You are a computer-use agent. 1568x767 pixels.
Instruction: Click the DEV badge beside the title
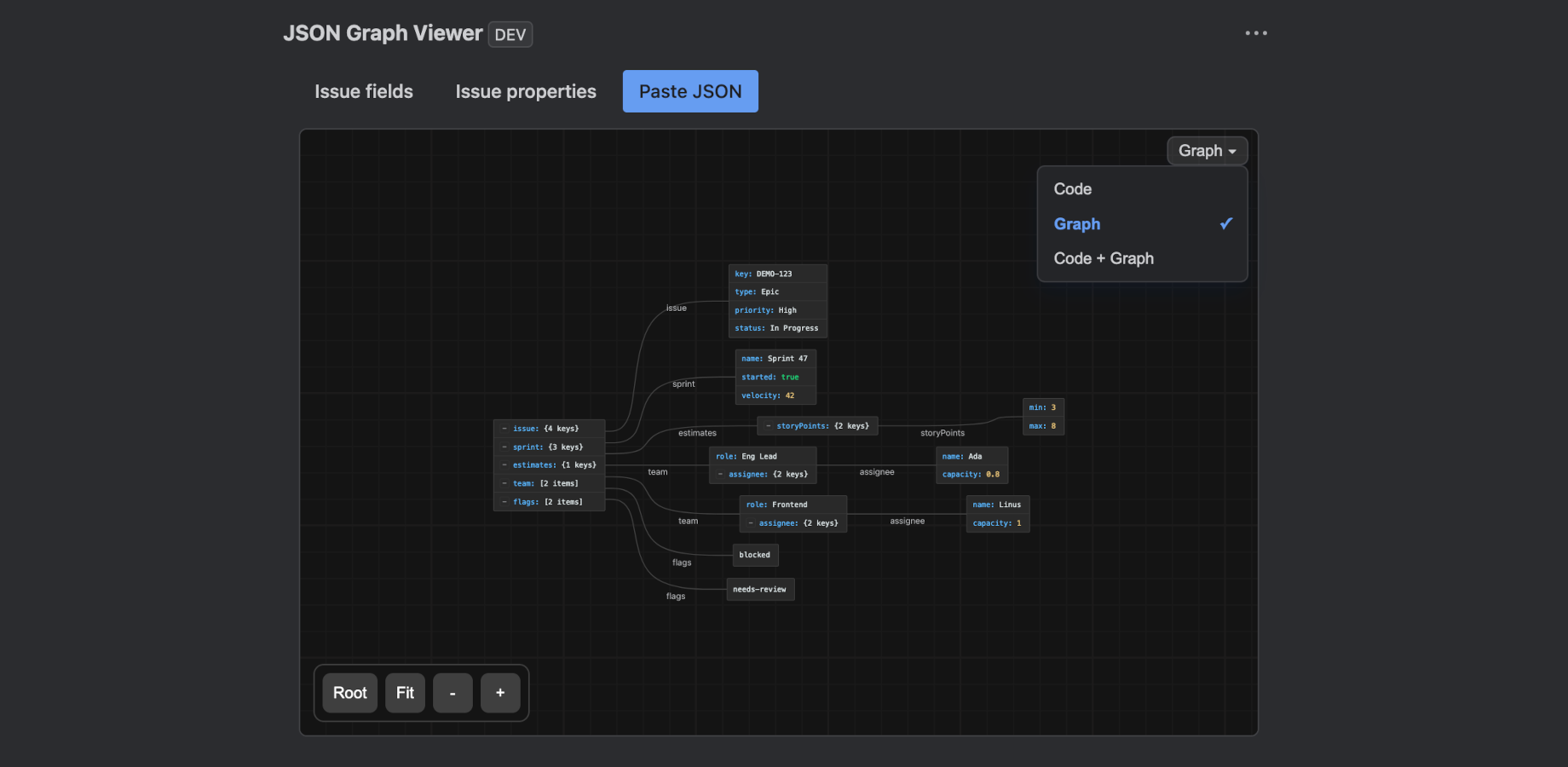pyautogui.click(x=510, y=35)
